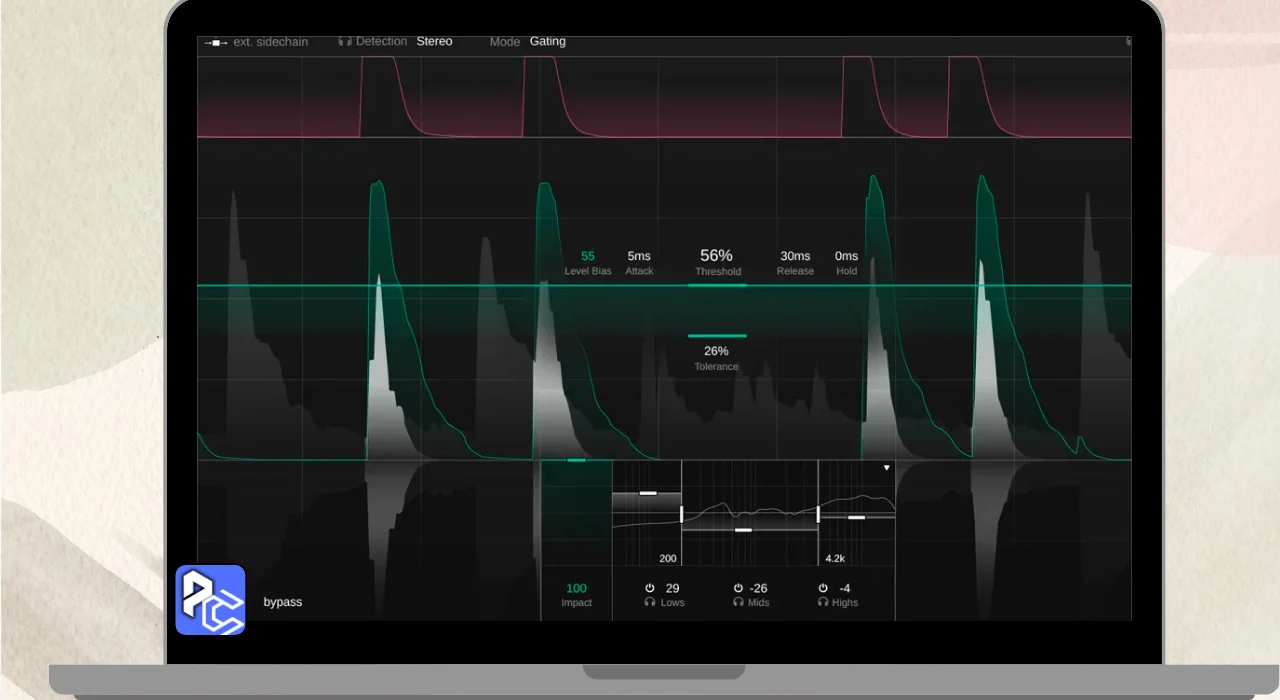Open the Stereo detection dropdown
This screenshot has height=700, width=1280.
coord(434,42)
